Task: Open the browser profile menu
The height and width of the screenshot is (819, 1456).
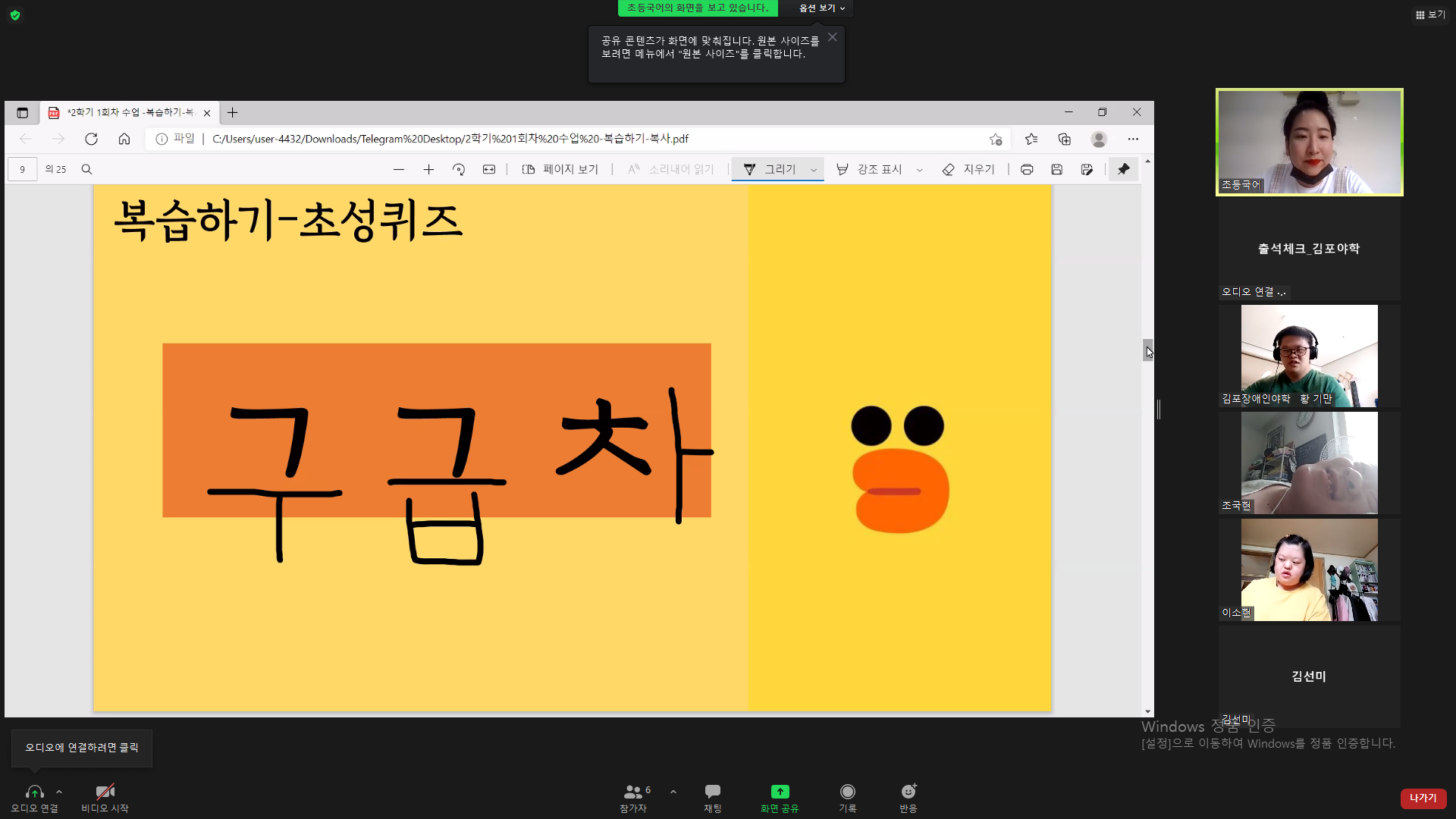Action: click(x=1099, y=139)
